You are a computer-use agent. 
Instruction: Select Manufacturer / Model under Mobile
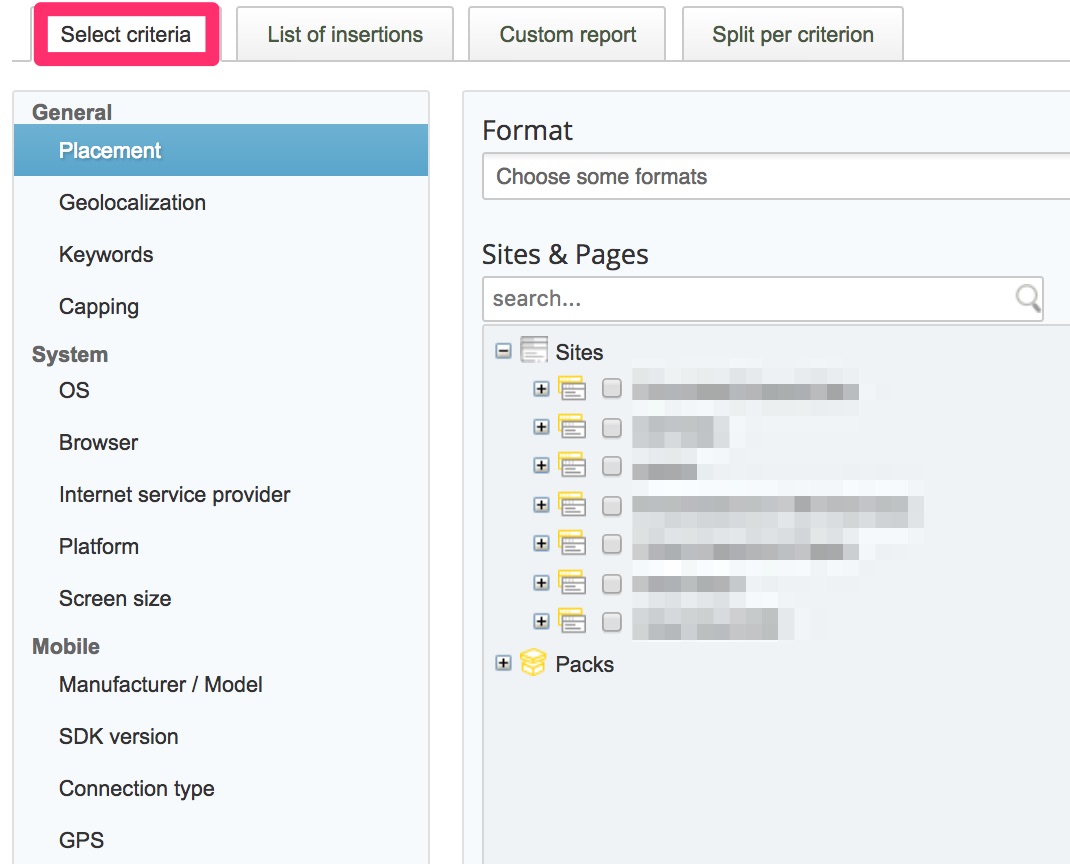click(160, 685)
